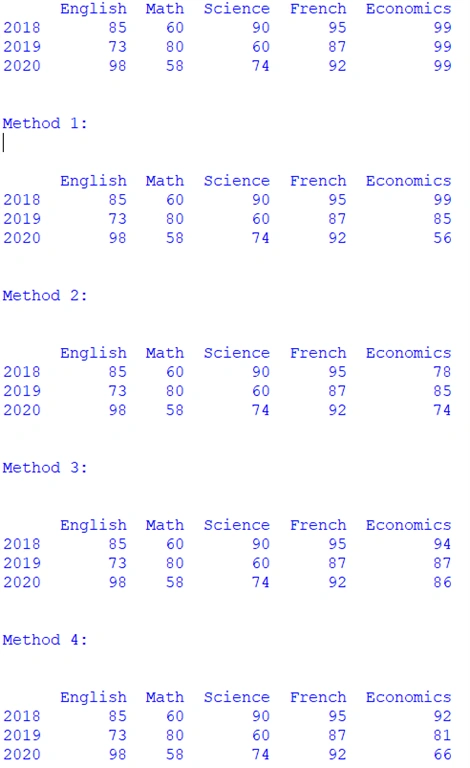Click the French header under Method 3
Viewport: 470px width, 768px height.
[318, 525]
